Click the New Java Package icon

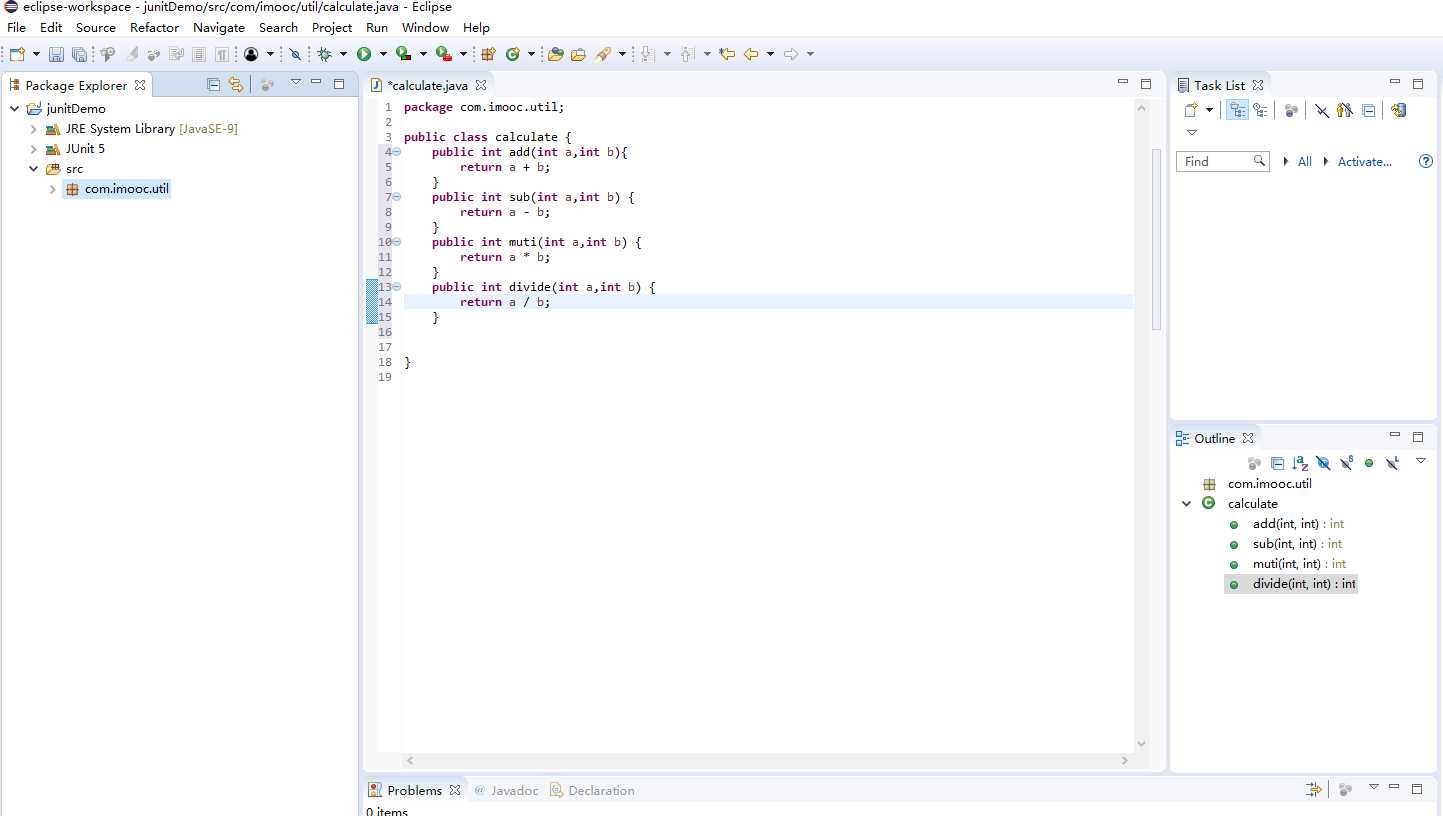[x=488, y=54]
